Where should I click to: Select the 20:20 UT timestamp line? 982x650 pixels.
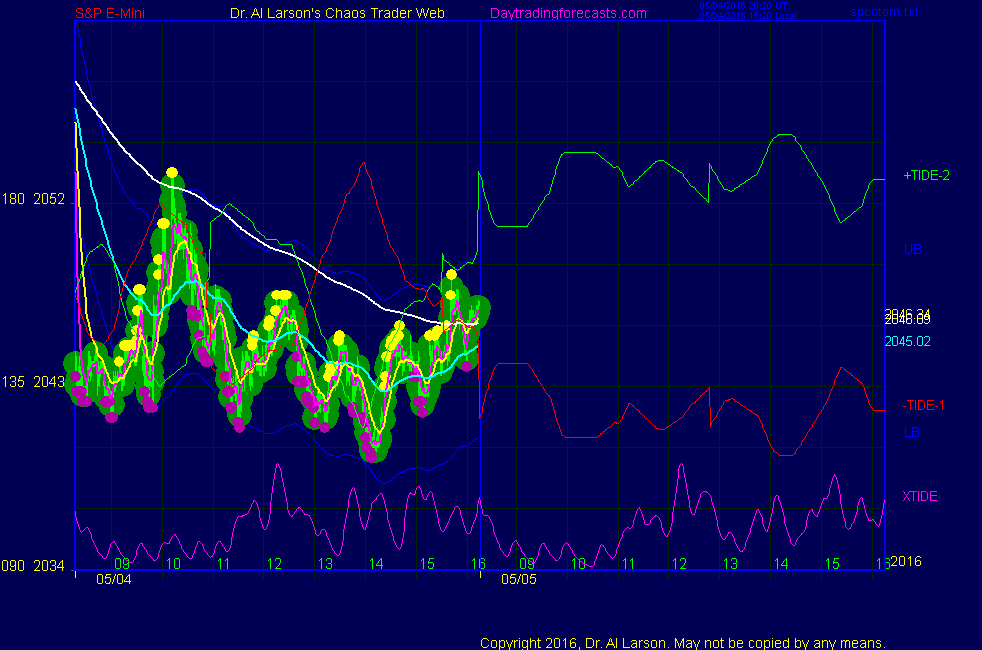[743, 6]
